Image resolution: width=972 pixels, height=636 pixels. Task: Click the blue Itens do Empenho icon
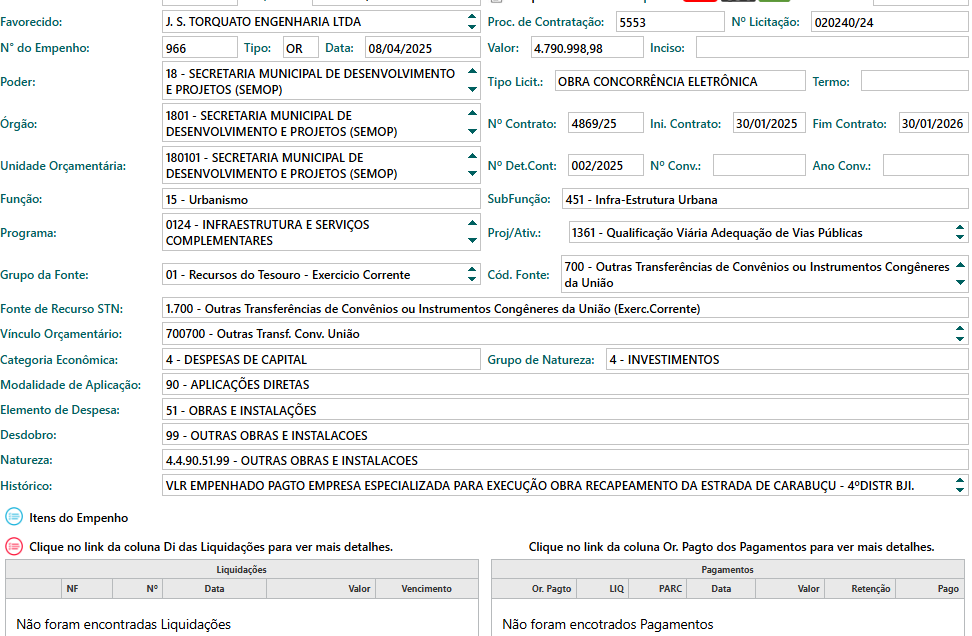[14, 517]
